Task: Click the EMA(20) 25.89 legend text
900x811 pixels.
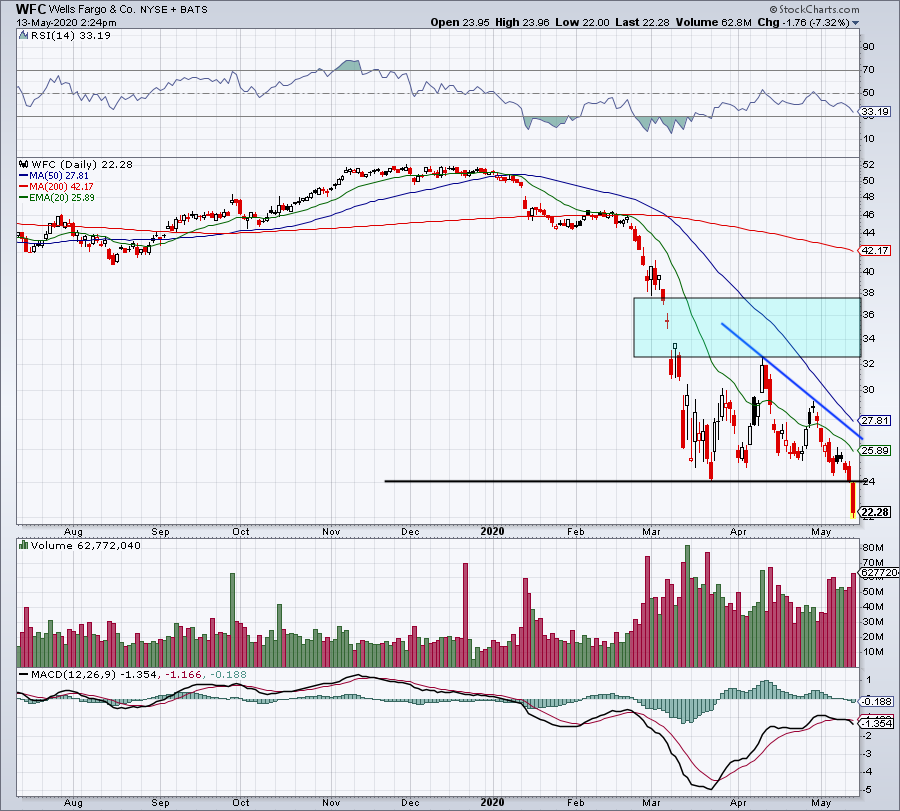Action: [x=62, y=197]
